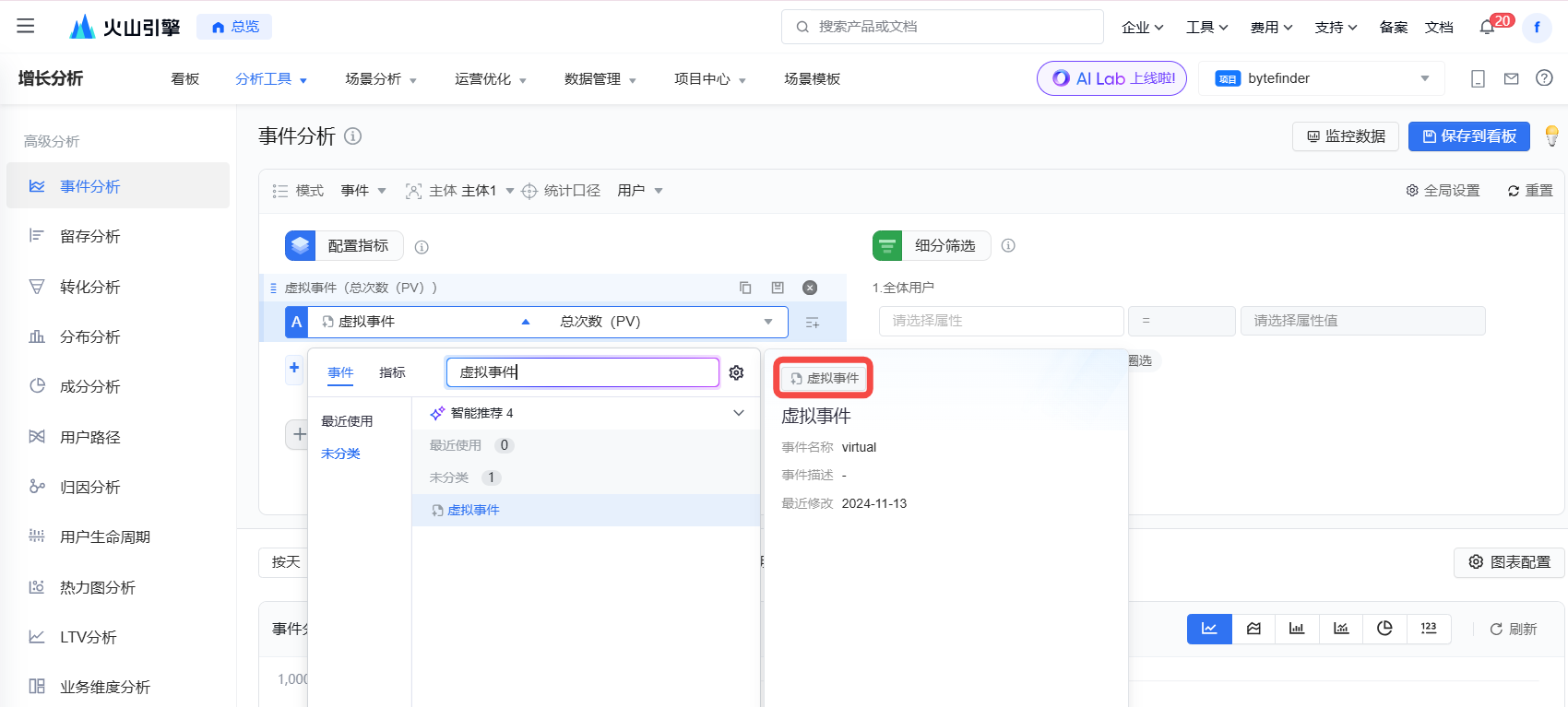Open 总次数 (PV) metric dropdown
1568x707 pixels.
(x=666, y=322)
